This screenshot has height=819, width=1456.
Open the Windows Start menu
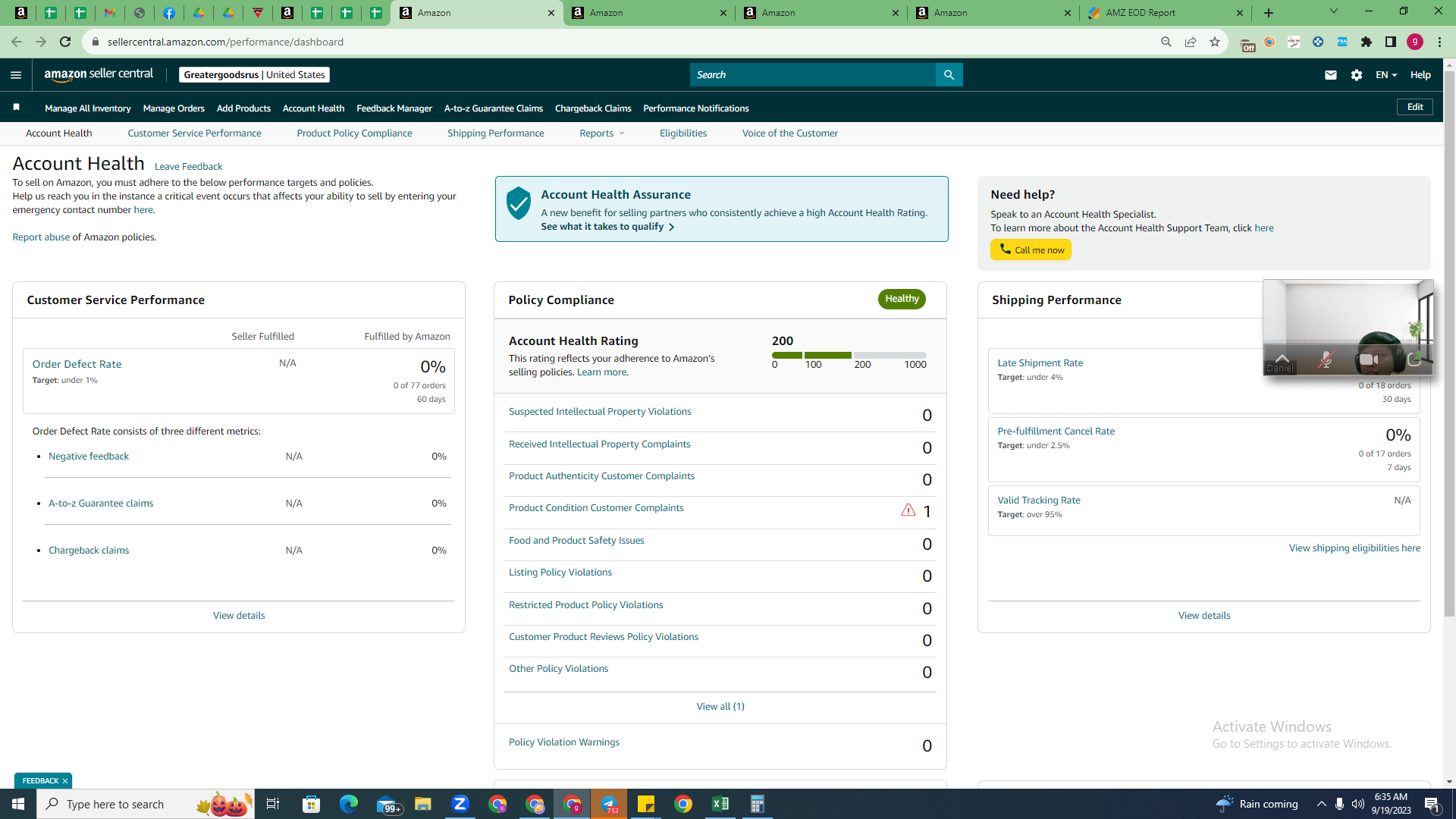coord(18,804)
